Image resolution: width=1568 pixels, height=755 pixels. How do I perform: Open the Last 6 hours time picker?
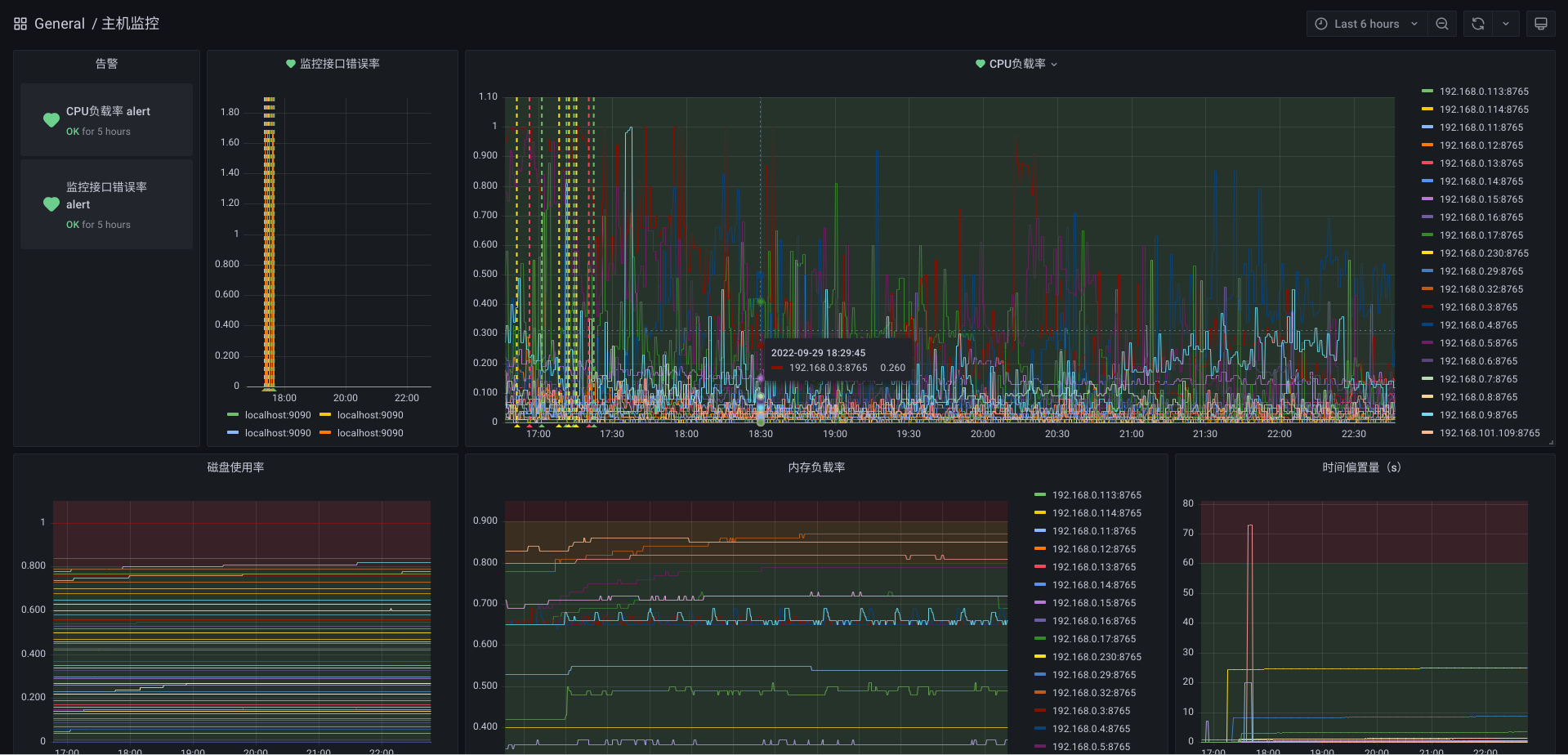point(1366,24)
